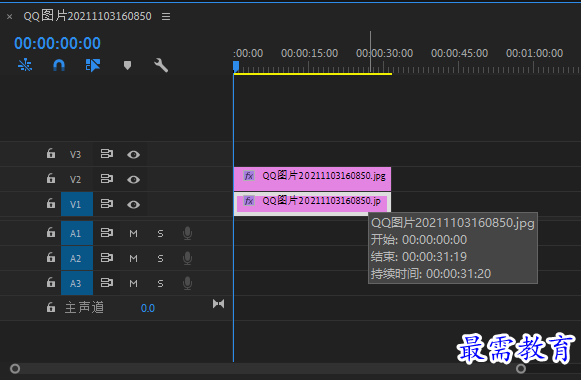Toggle Linked Selection icon

pos(93,65)
